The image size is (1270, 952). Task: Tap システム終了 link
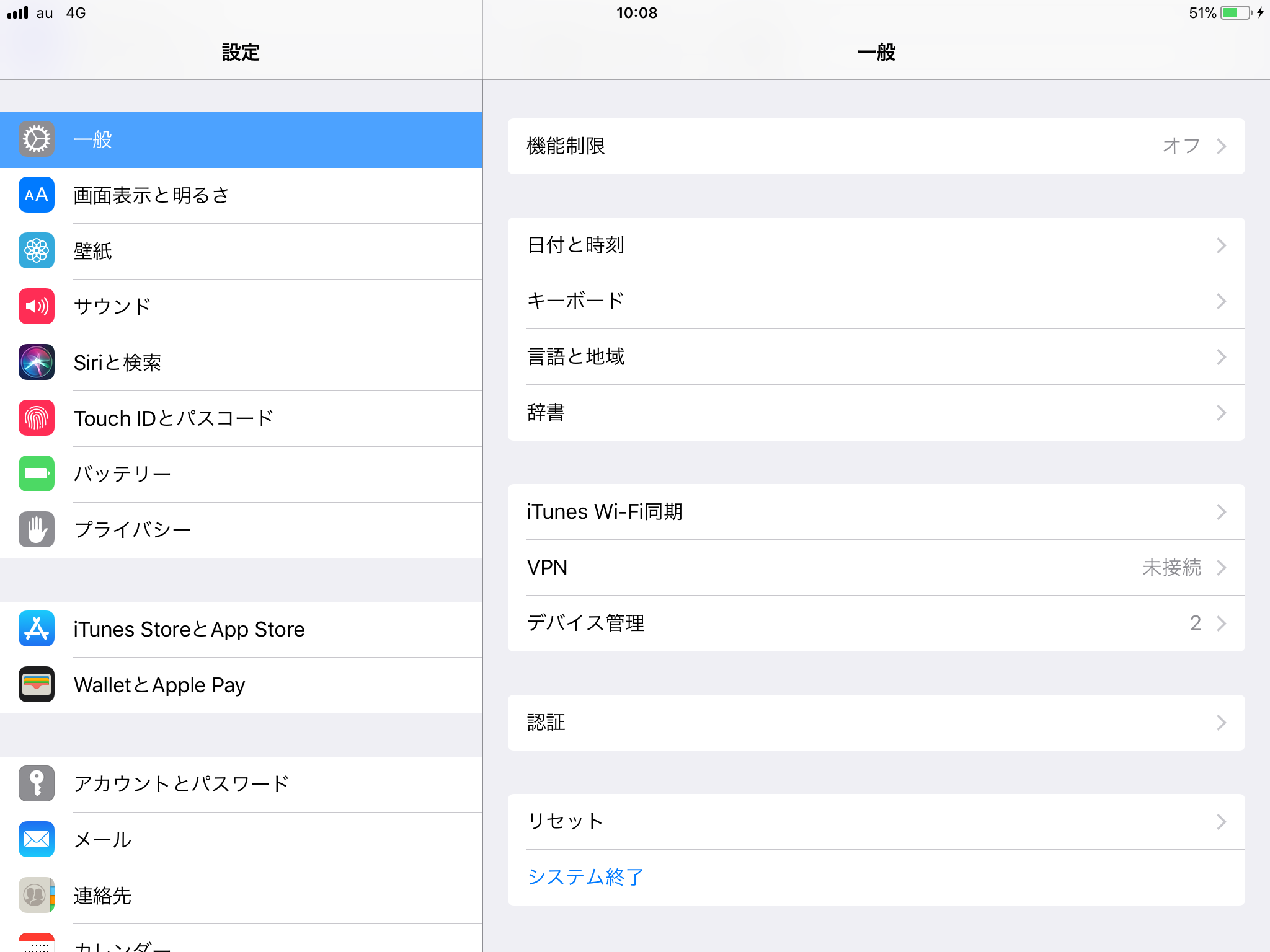(x=585, y=877)
